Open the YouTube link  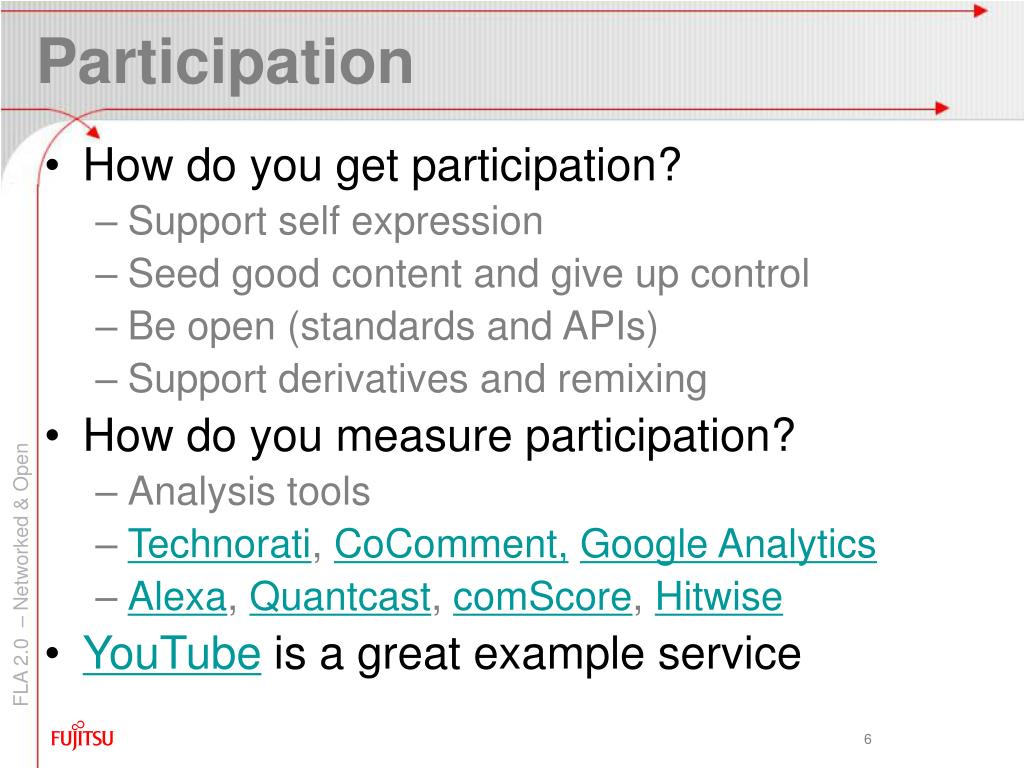[172, 653]
